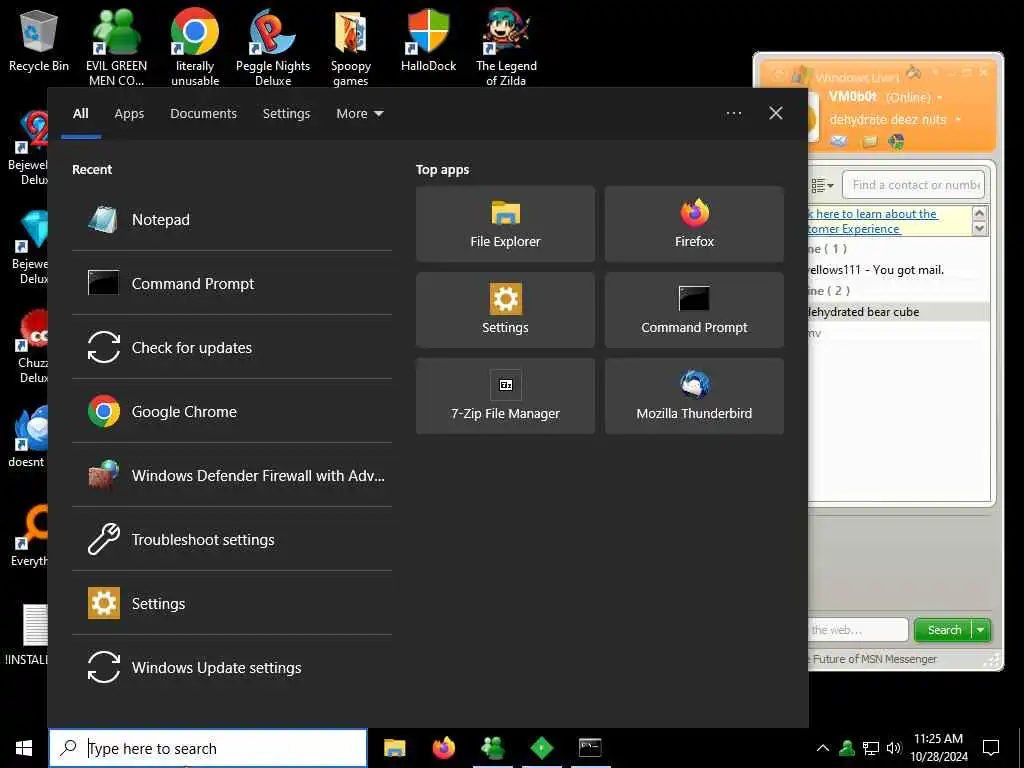Show hidden system tray icons
The width and height of the screenshot is (1024, 768).
coord(823,748)
